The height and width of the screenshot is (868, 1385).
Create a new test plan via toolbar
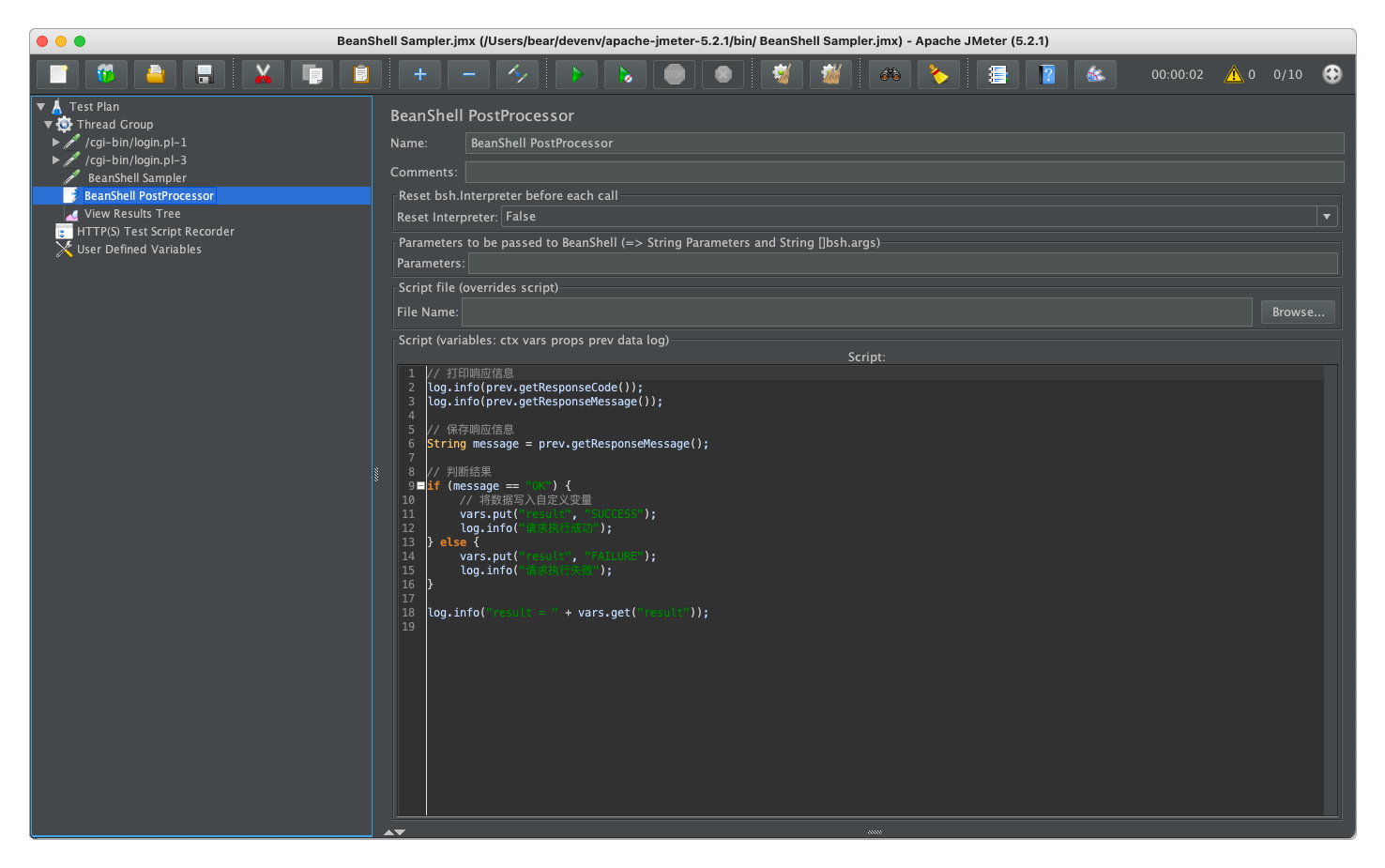tap(58, 74)
